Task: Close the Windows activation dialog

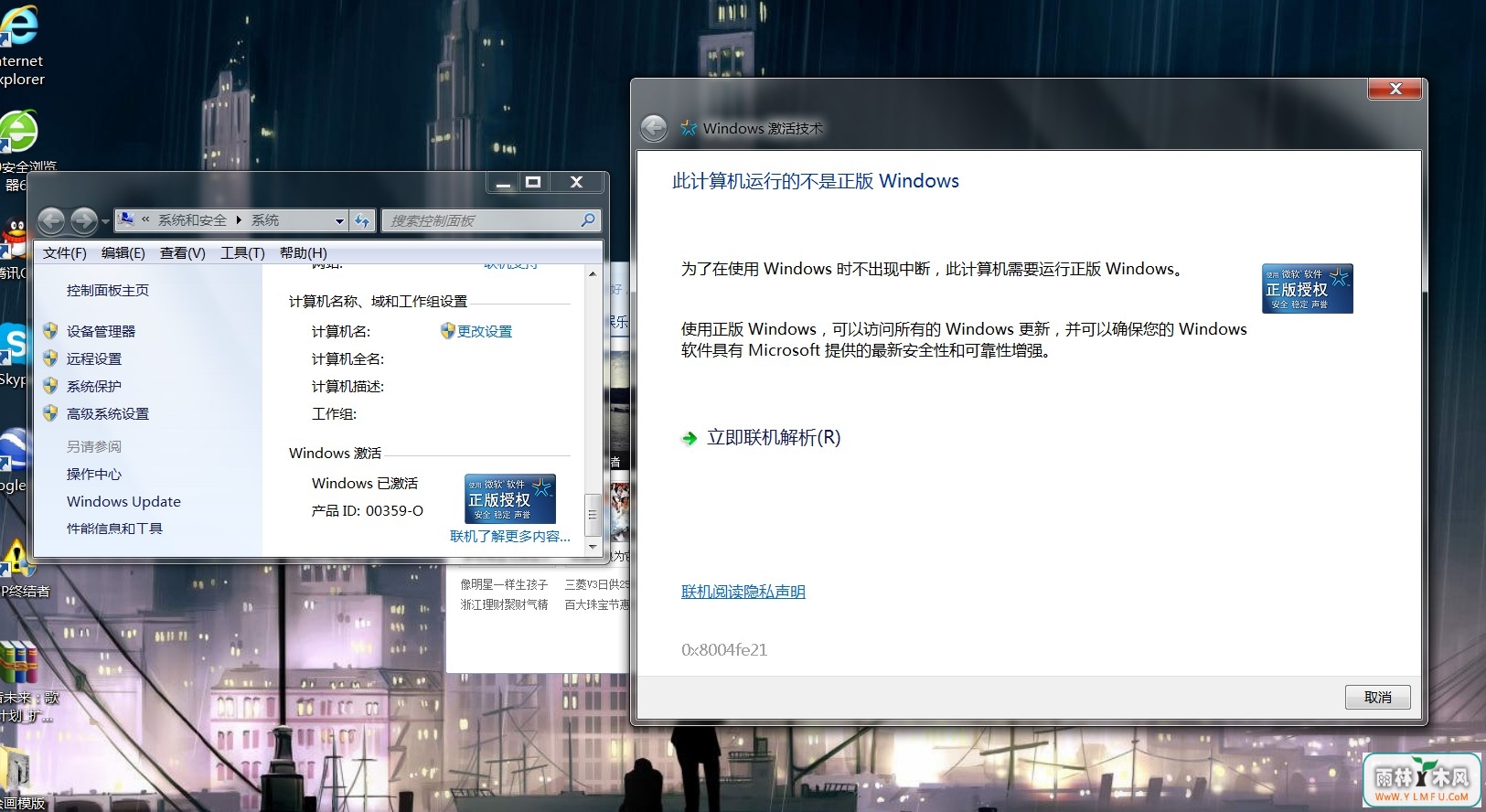Action: pos(1395,89)
